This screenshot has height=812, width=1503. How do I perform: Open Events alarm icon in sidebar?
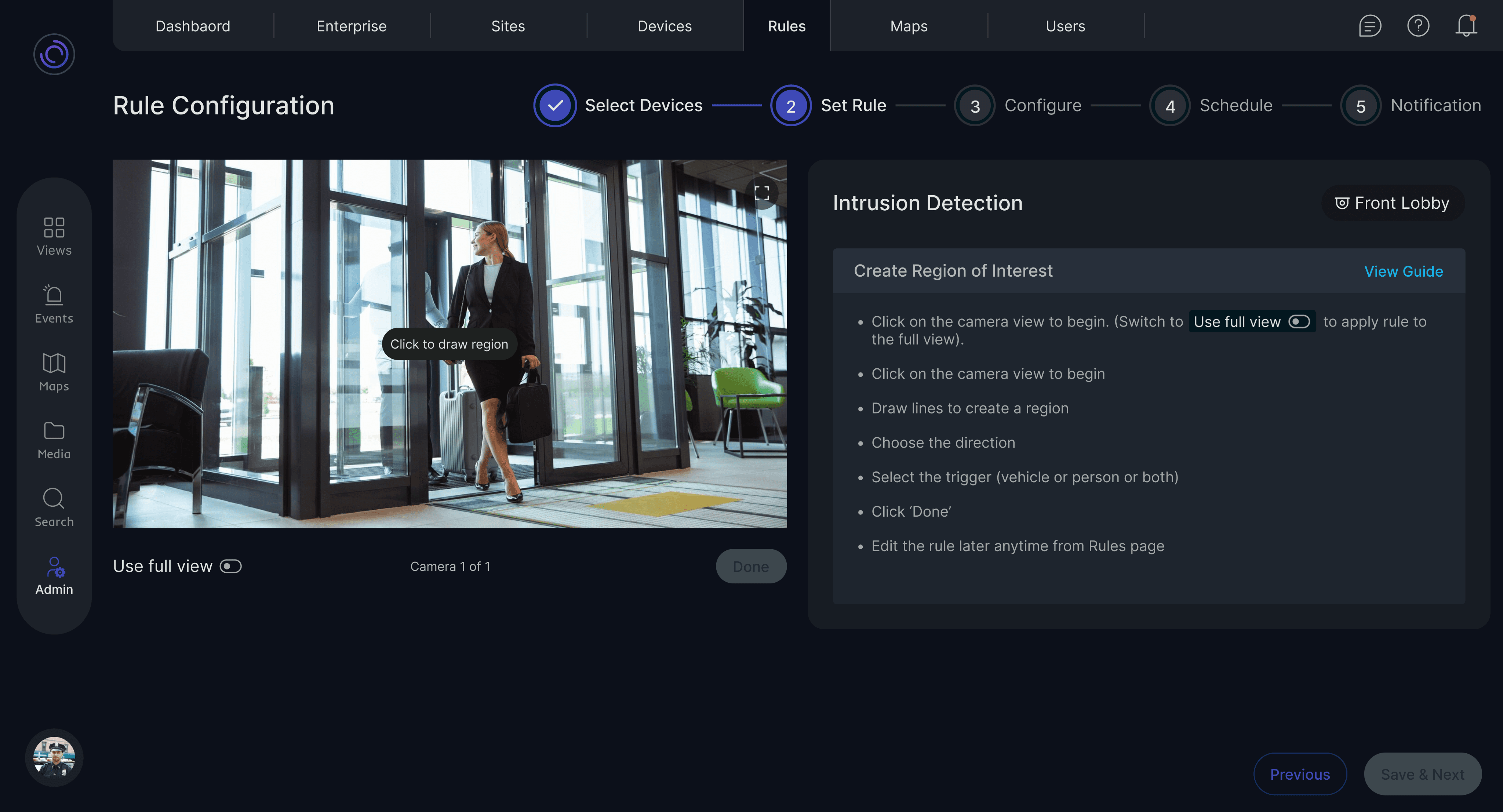coord(54,295)
